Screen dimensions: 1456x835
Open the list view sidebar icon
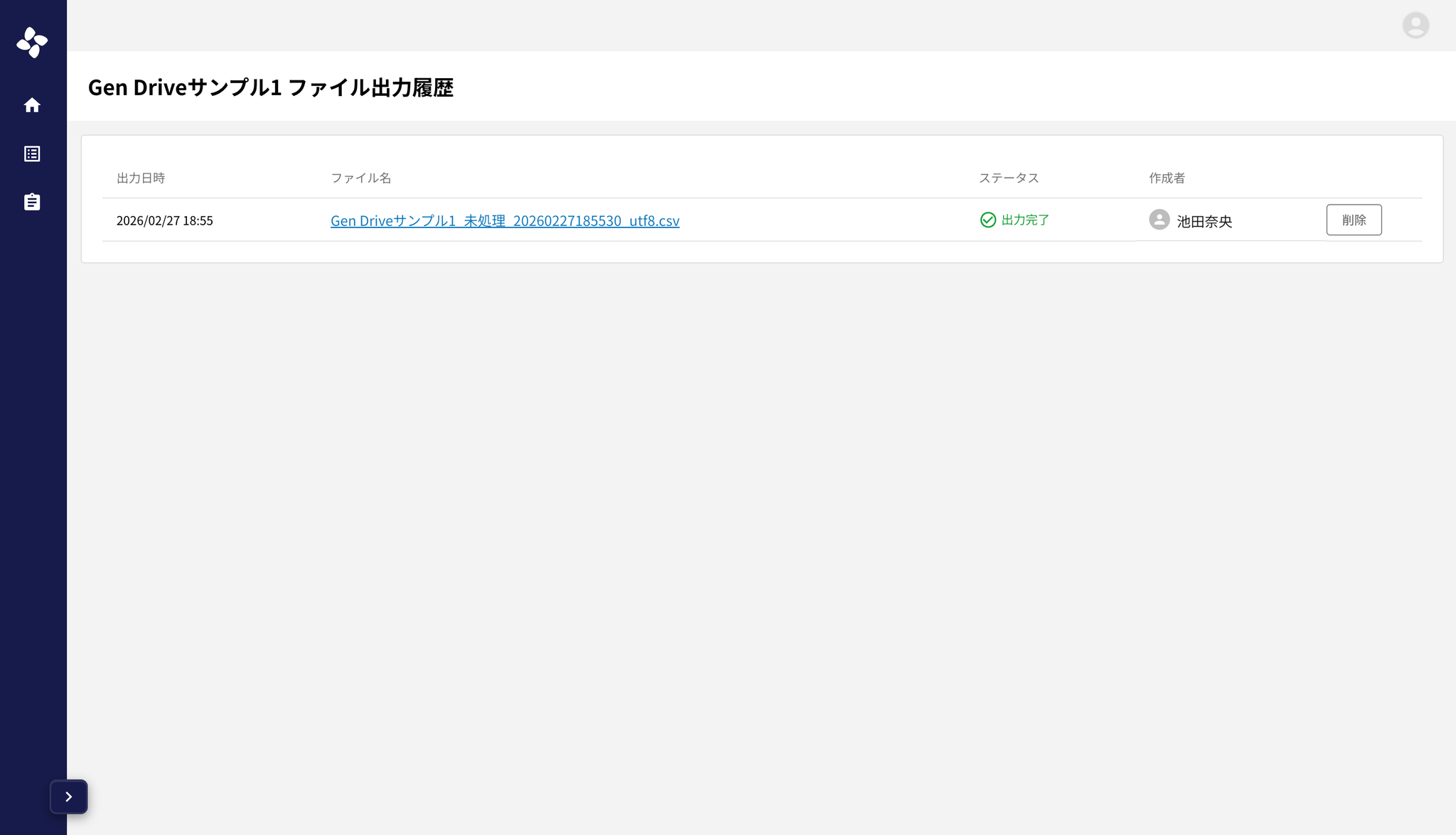[32, 154]
